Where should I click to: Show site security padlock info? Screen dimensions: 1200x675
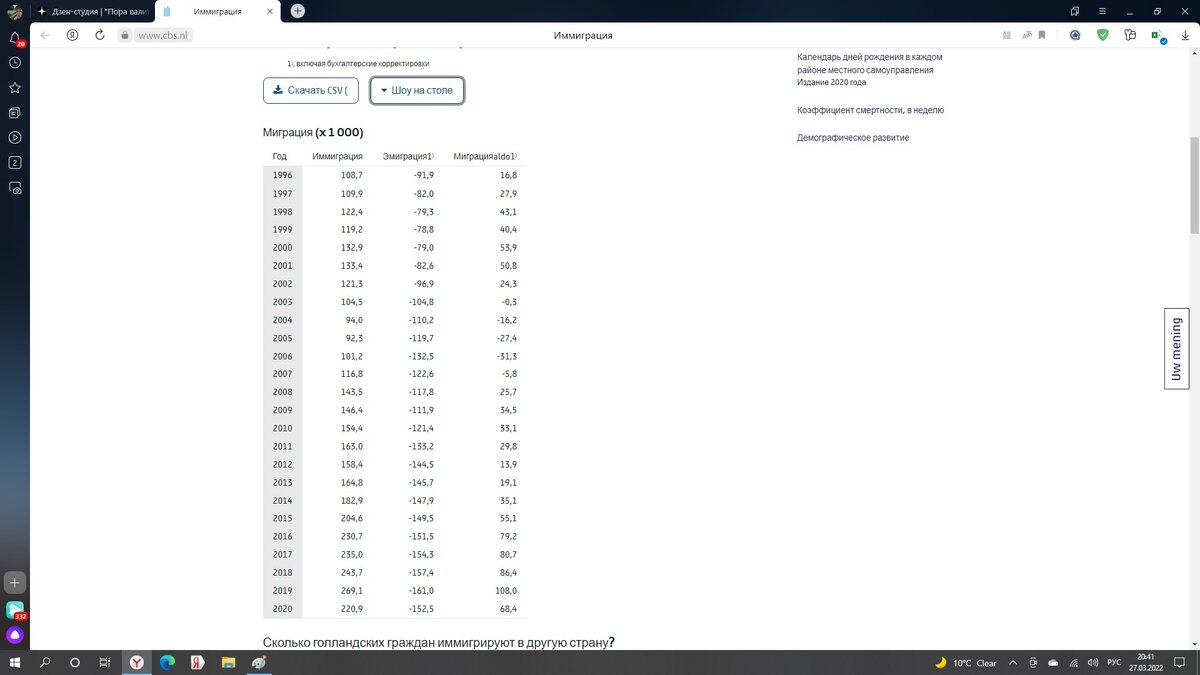point(125,35)
